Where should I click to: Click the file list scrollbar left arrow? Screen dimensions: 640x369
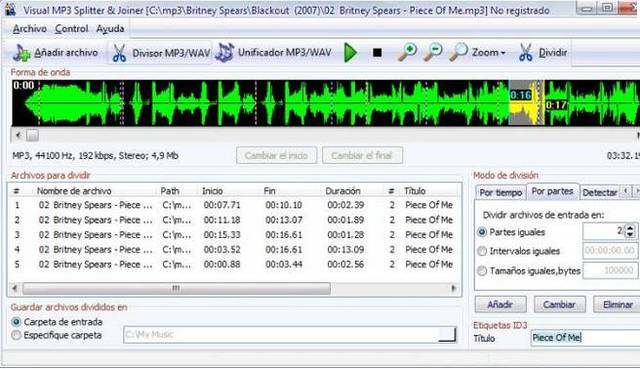(15, 289)
